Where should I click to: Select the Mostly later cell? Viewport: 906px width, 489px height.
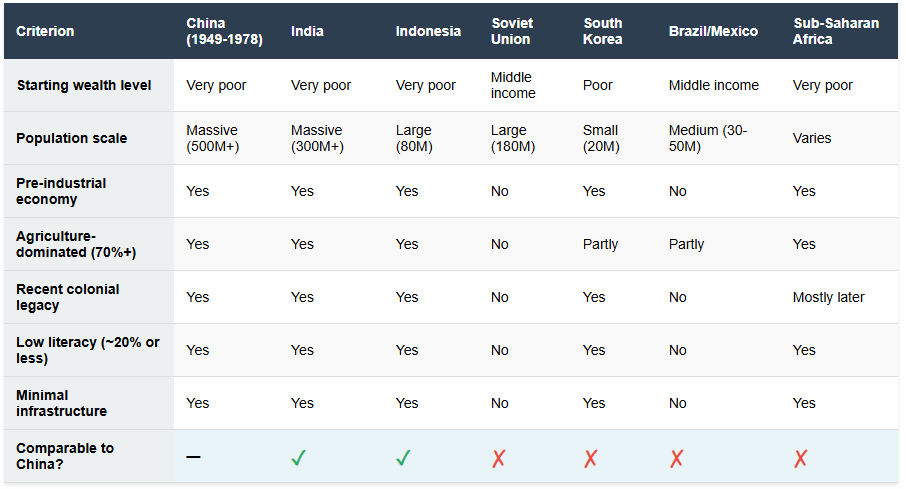click(828, 297)
